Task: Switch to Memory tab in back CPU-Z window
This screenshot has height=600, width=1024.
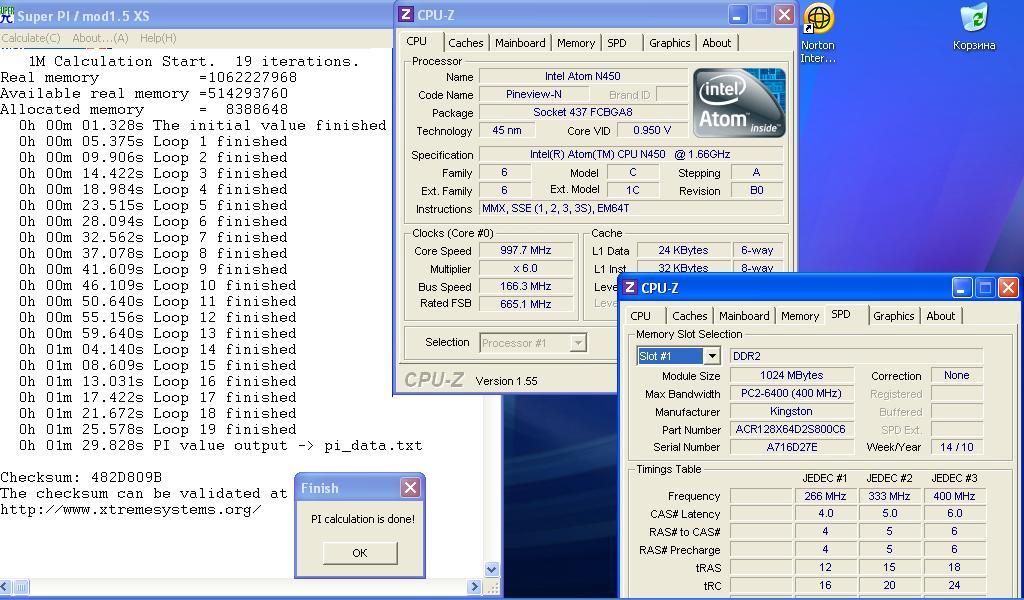Action: click(x=575, y=42)
